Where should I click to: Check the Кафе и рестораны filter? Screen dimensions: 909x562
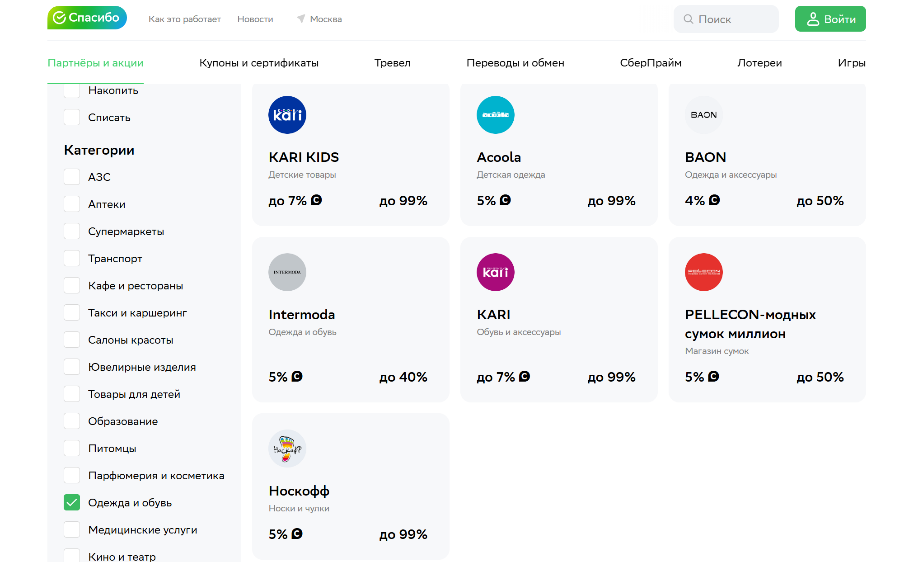tap(72, 286)
